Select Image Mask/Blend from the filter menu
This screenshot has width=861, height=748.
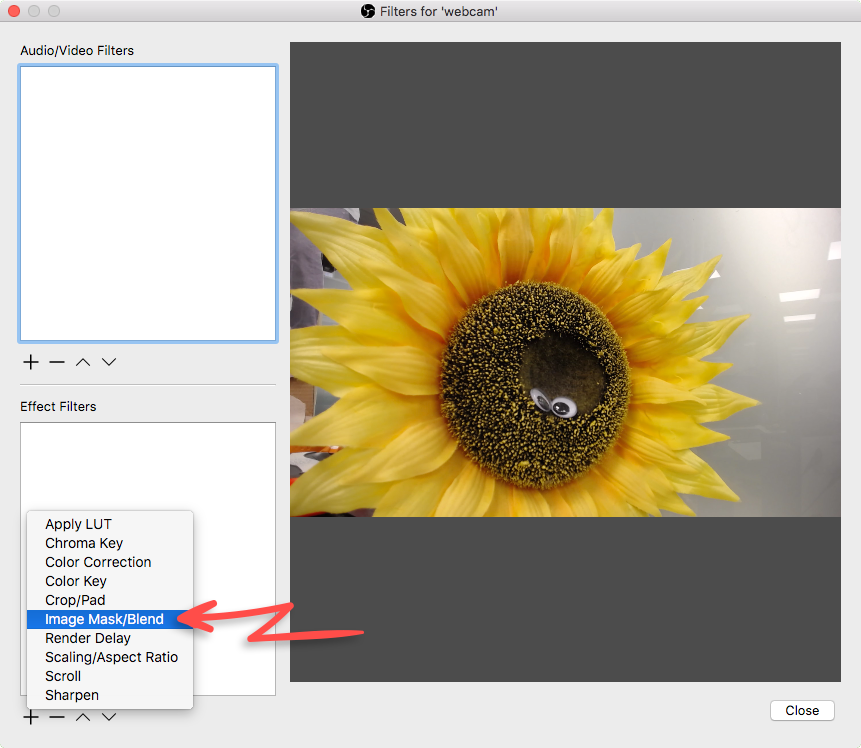(x=103, y=619)
